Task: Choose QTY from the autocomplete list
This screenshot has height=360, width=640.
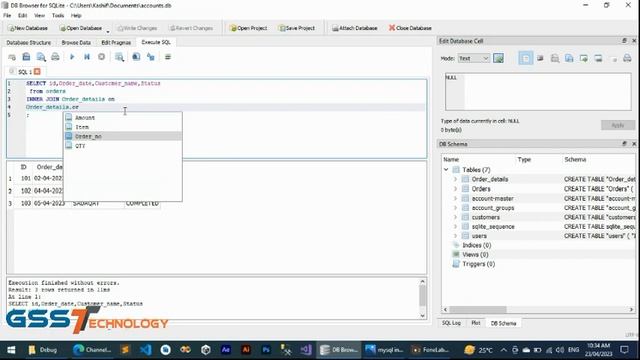Action: [x=122, y=146]
